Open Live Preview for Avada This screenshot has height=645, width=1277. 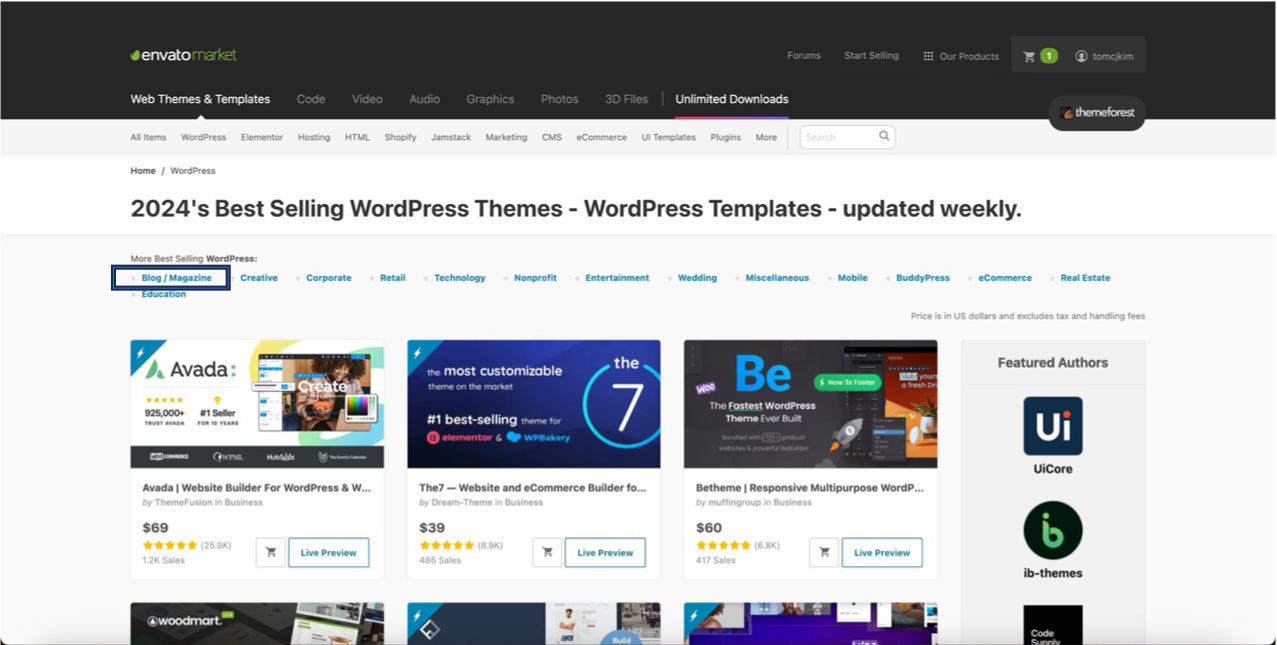(x=329, y=553)
